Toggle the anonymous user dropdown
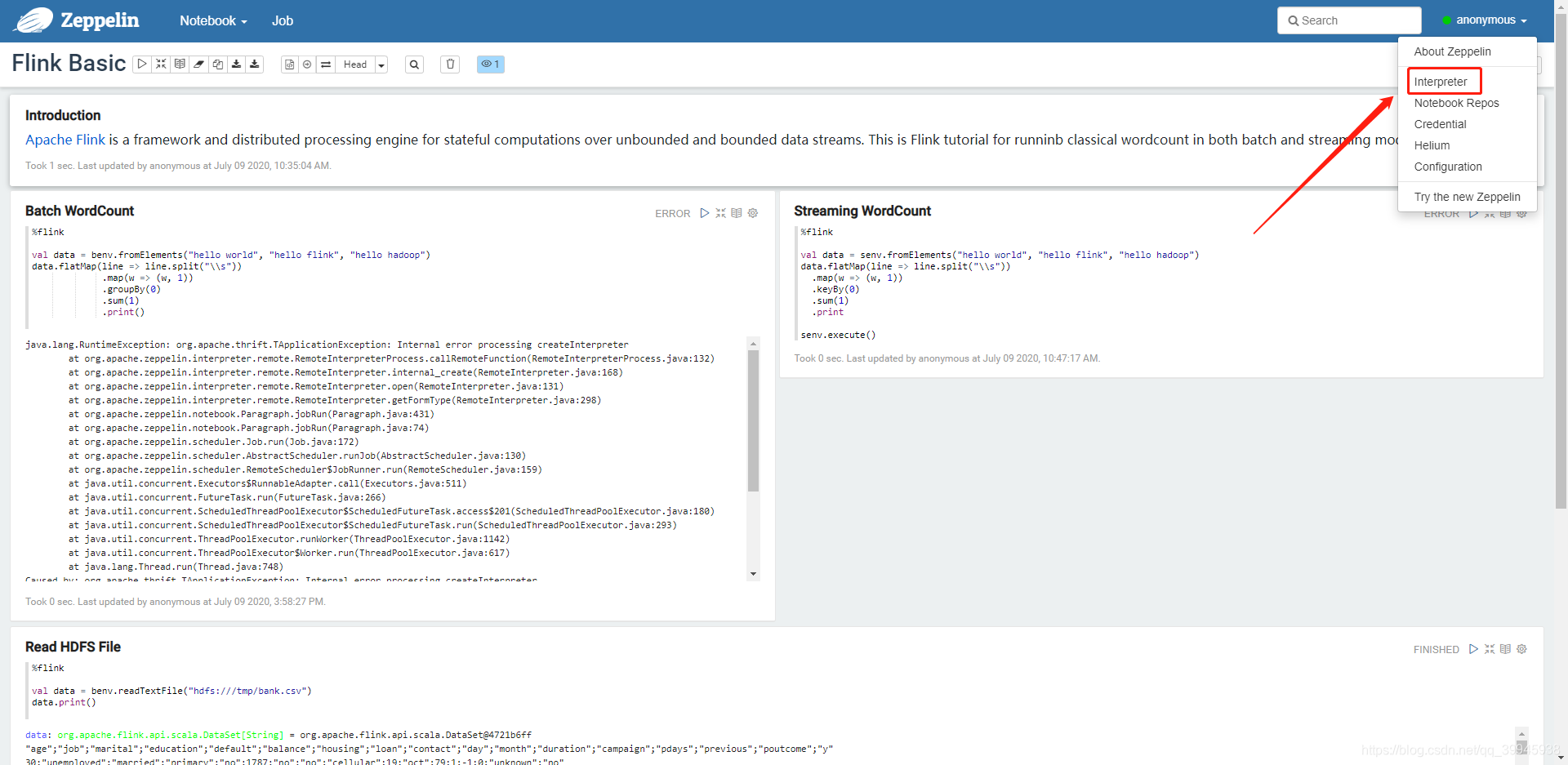 [x=1485, y=20]
